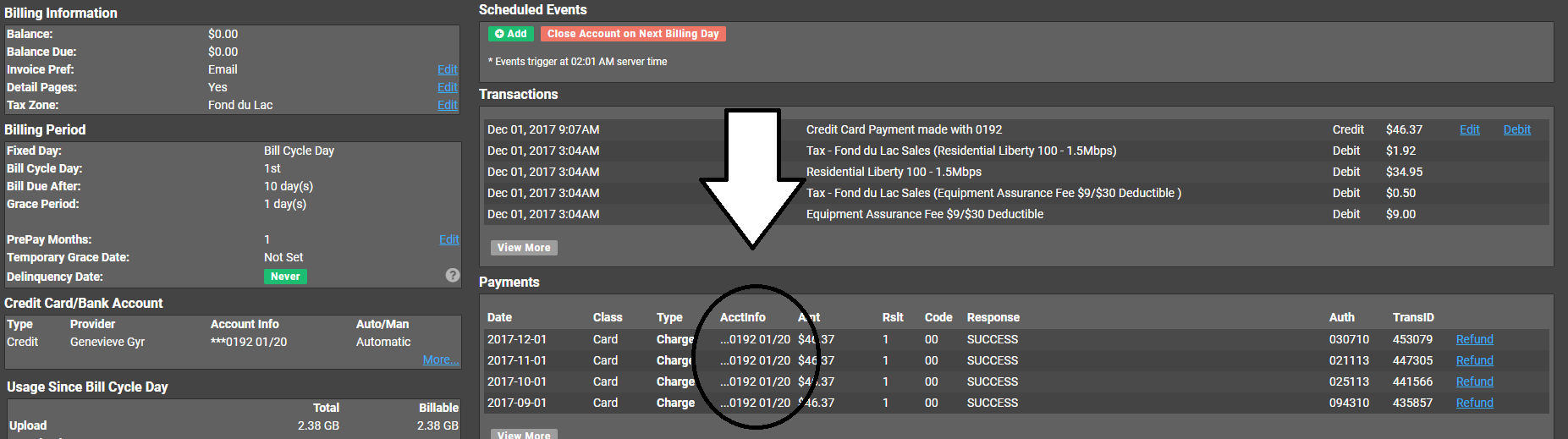Click the TransID column header in Payments

point(1412,317)
